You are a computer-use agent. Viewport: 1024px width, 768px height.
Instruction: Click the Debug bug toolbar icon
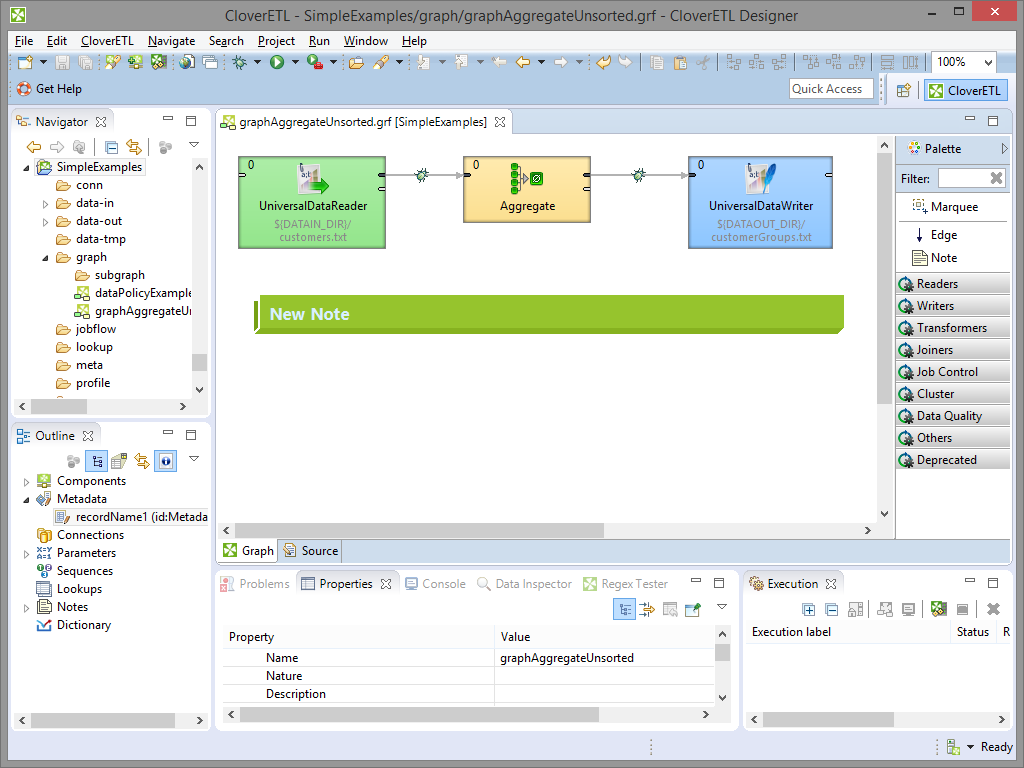(240, 62)
